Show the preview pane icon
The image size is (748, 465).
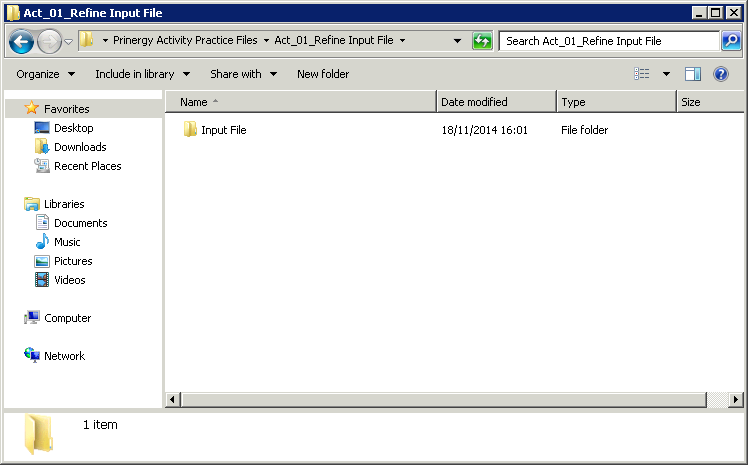693,74
